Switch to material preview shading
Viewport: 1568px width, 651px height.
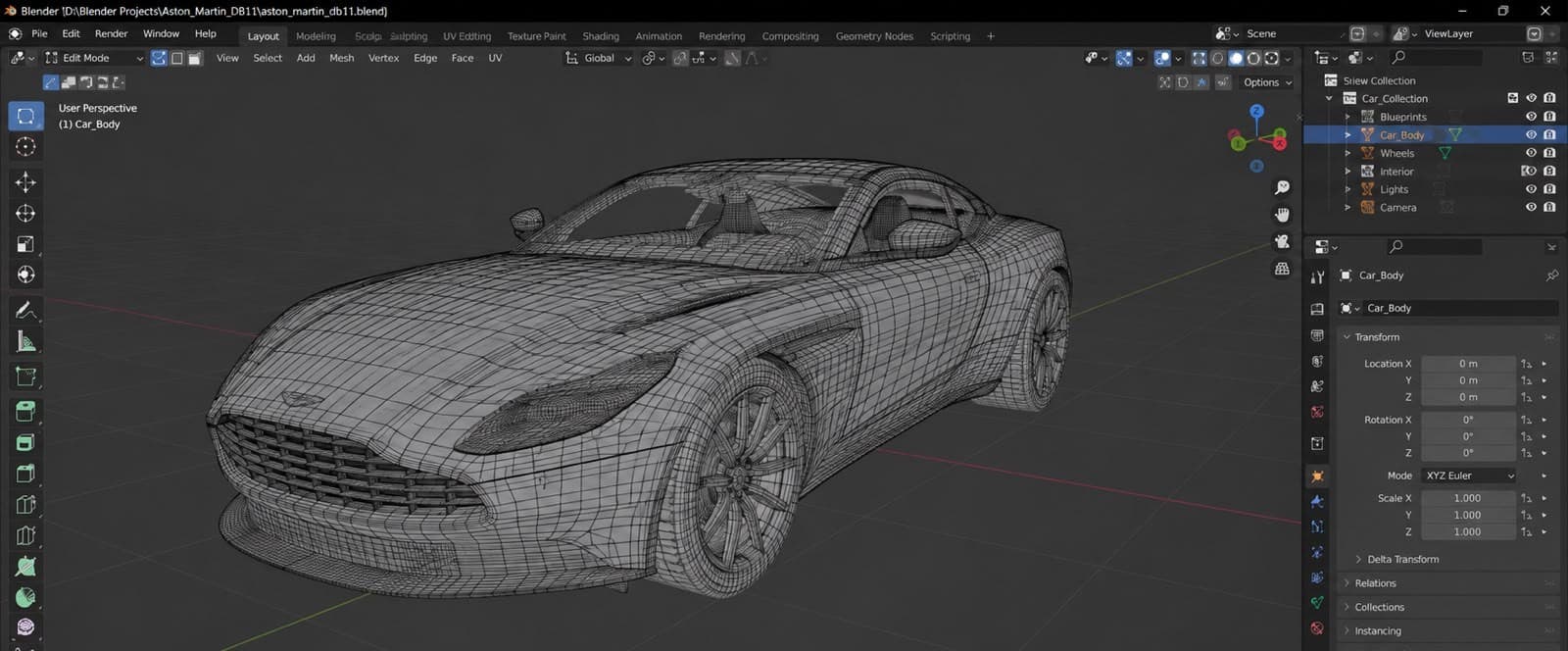1253,59
